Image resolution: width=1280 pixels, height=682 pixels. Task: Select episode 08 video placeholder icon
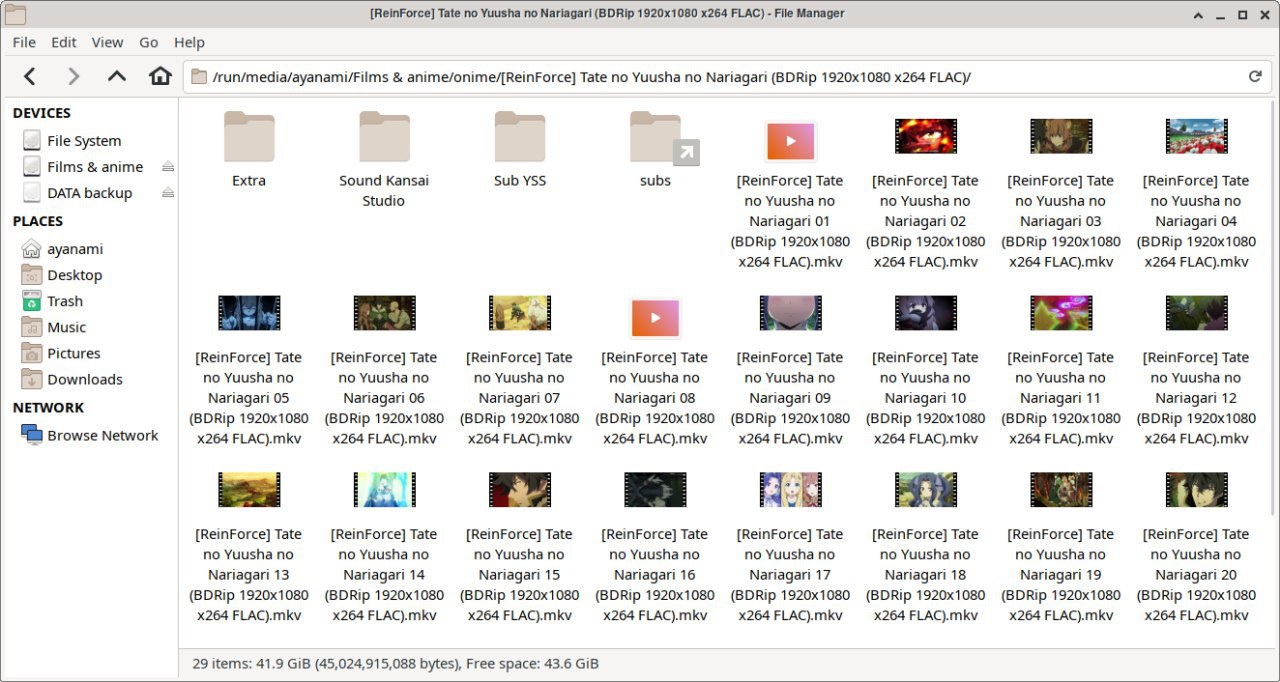pos(655,318)
